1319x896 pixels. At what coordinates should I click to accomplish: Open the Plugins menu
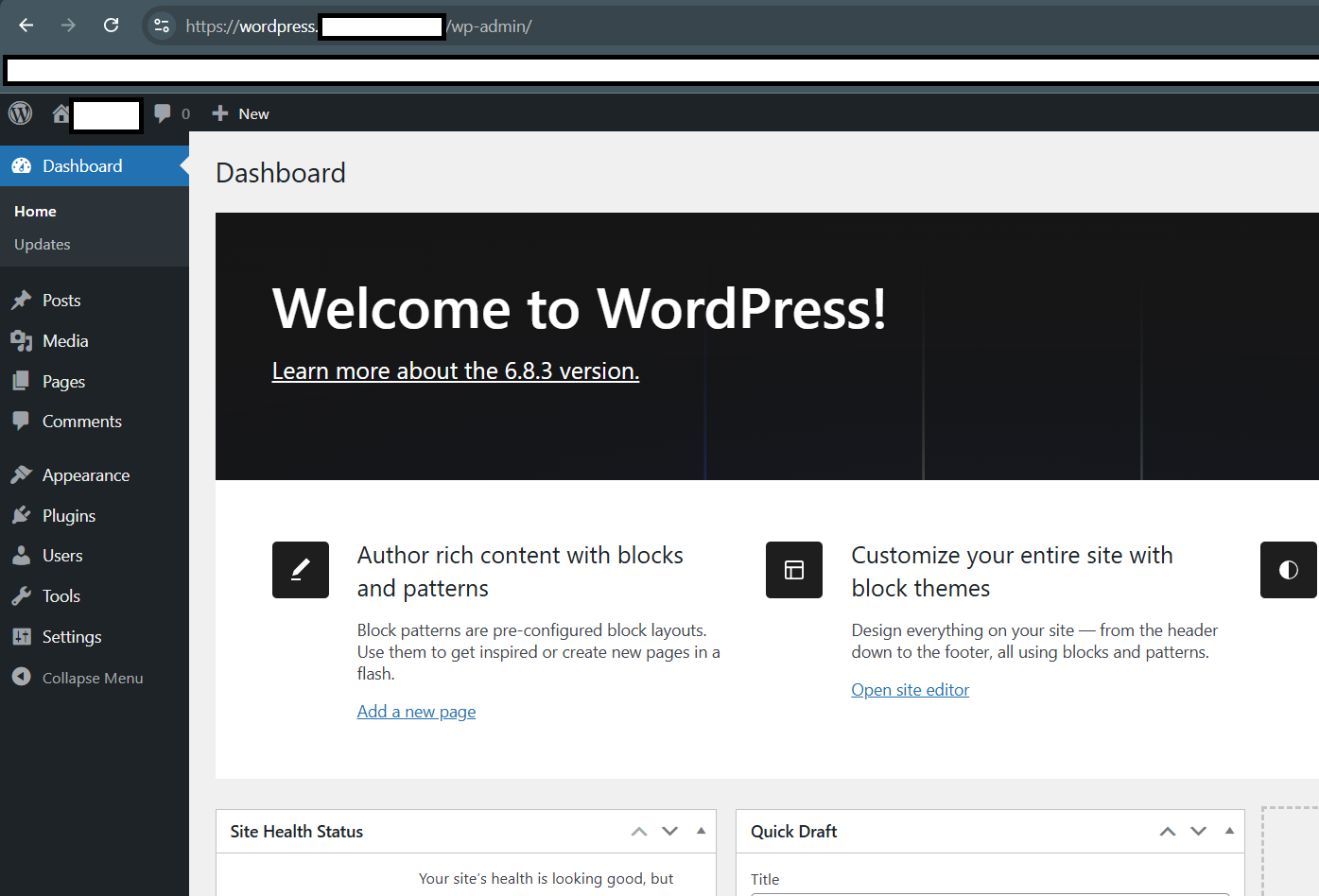[69, 516]
